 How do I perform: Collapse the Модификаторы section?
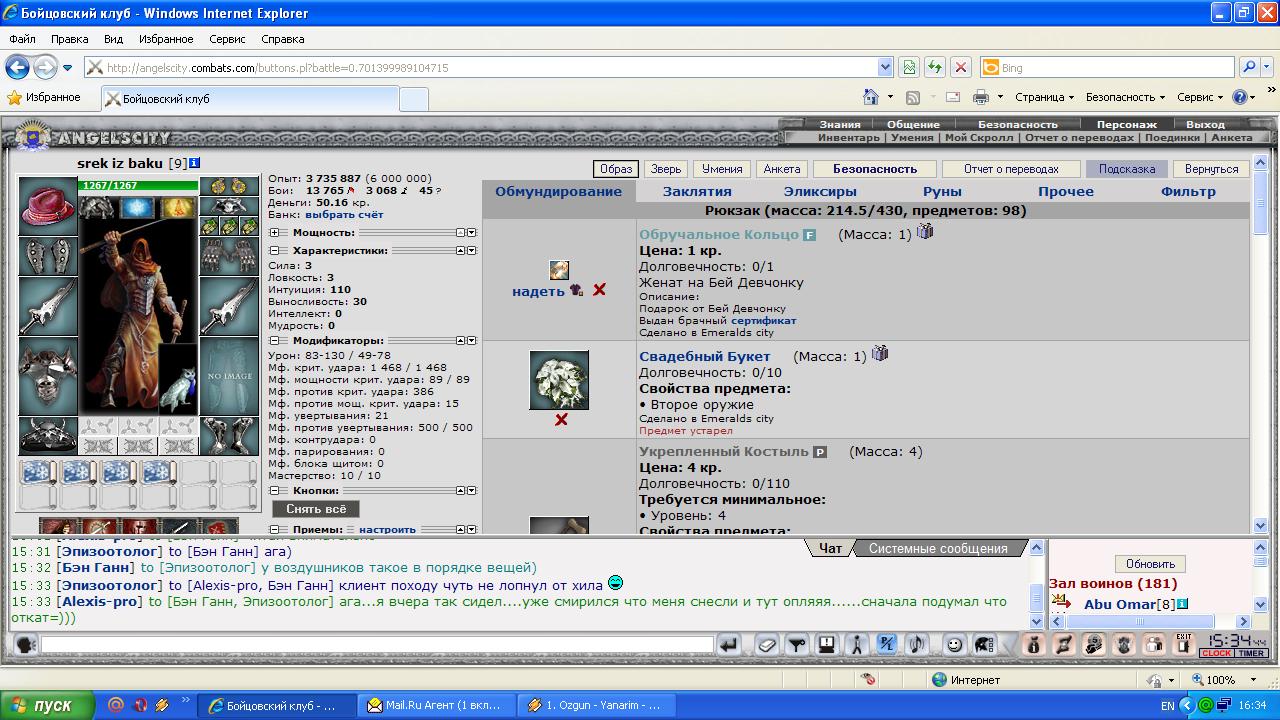(x=274, y=340)
